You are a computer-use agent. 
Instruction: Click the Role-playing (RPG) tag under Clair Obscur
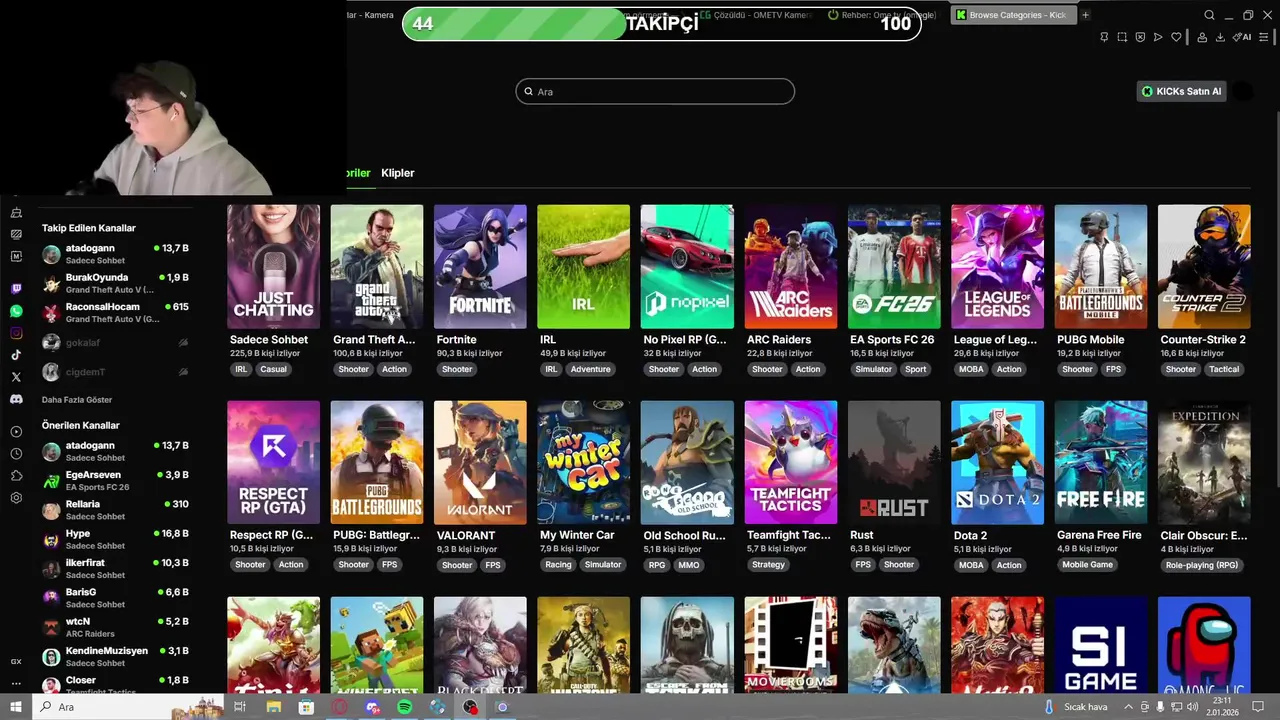(x=1201, y=565)
